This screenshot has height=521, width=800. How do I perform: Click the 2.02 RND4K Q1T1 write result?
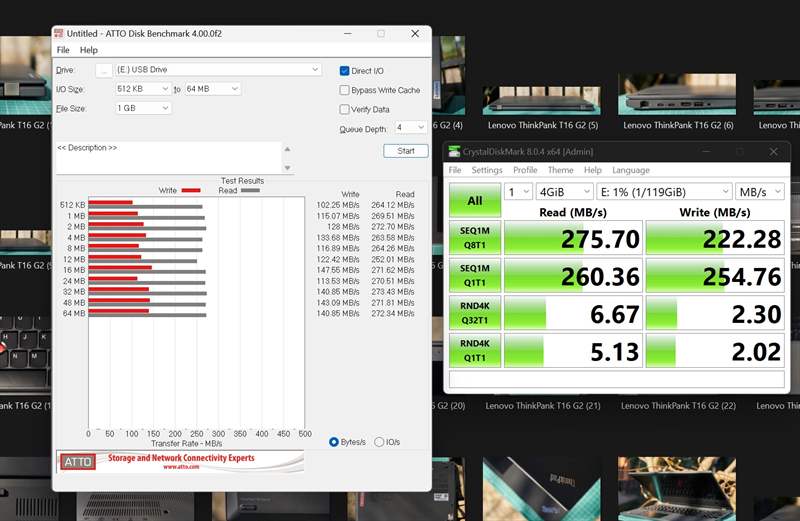(715, 351)
